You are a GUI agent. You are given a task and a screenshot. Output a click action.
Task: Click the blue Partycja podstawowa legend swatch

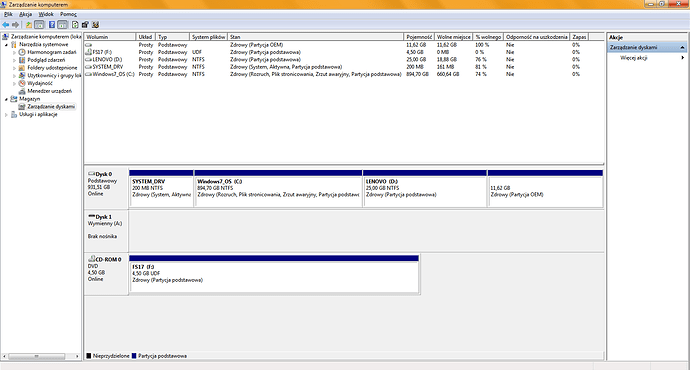(134, 355)
